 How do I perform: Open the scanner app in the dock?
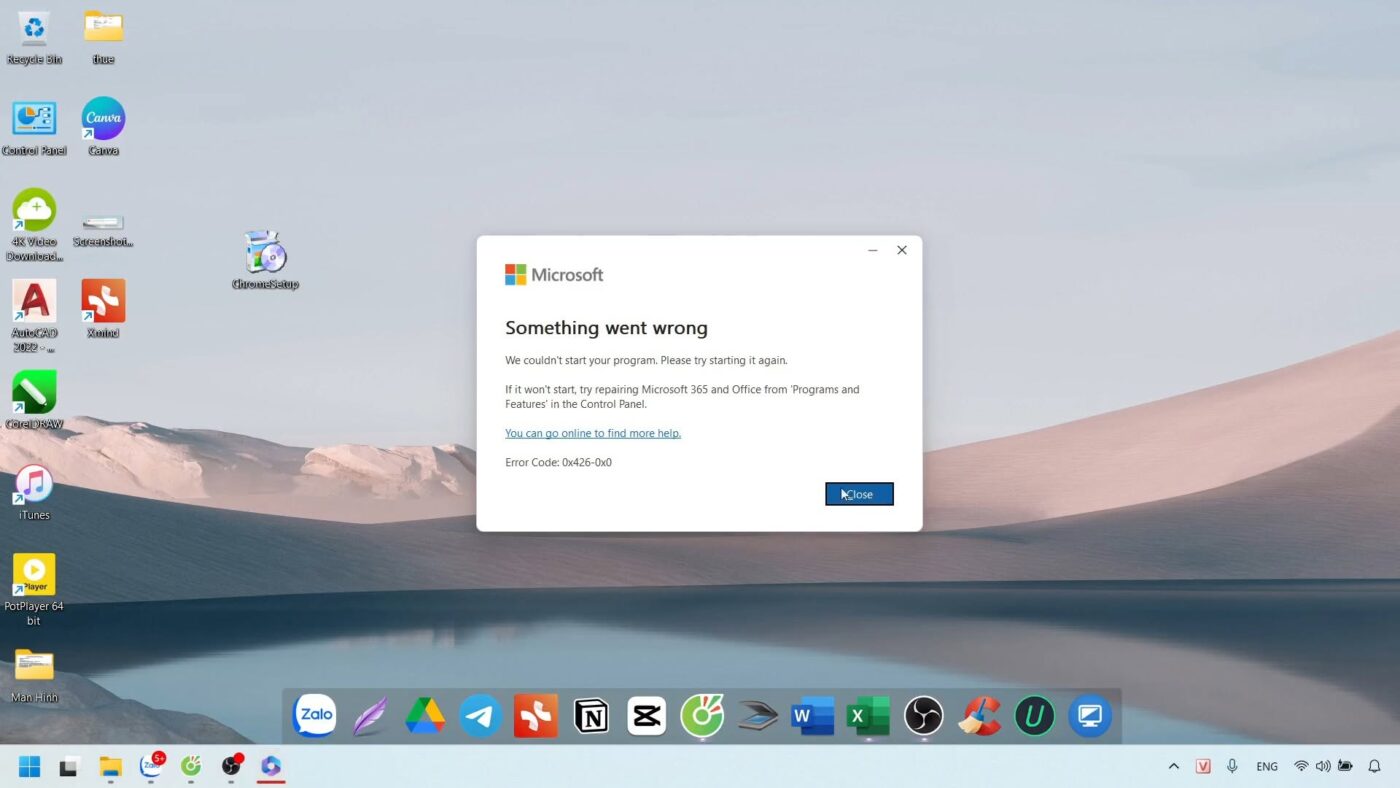758,717
